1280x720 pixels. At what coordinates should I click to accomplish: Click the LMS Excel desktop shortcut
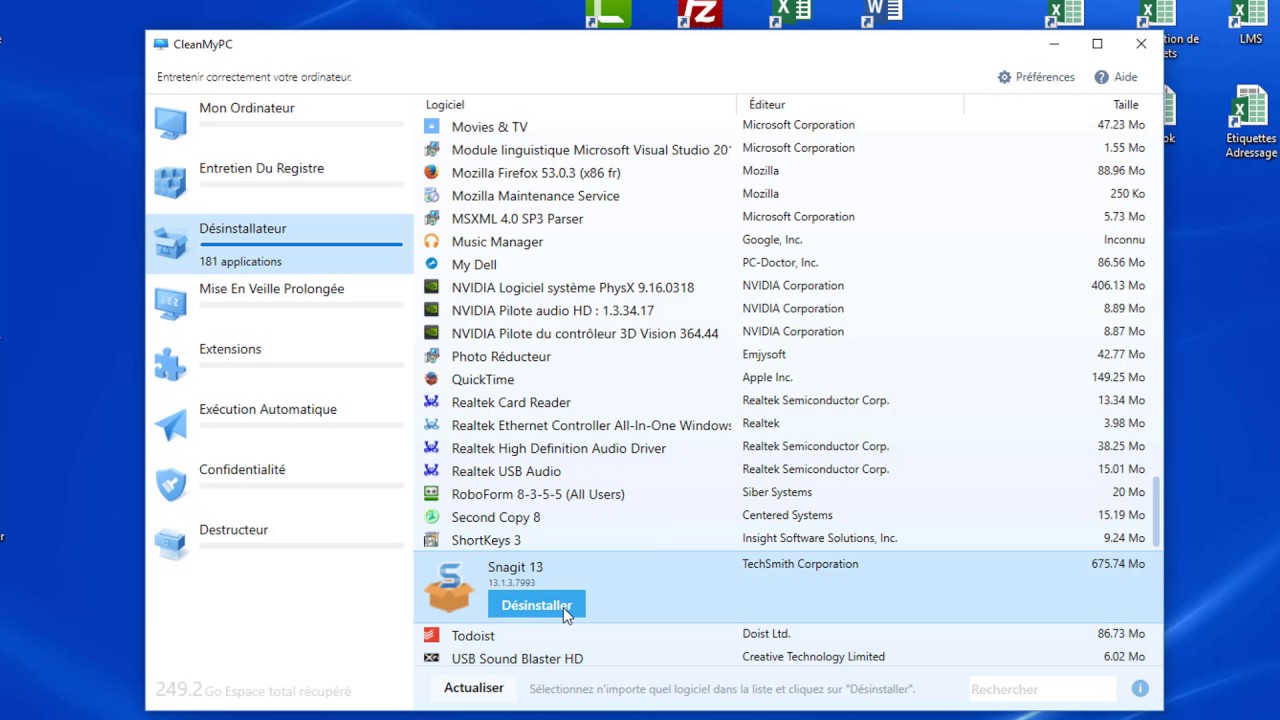1250,22
